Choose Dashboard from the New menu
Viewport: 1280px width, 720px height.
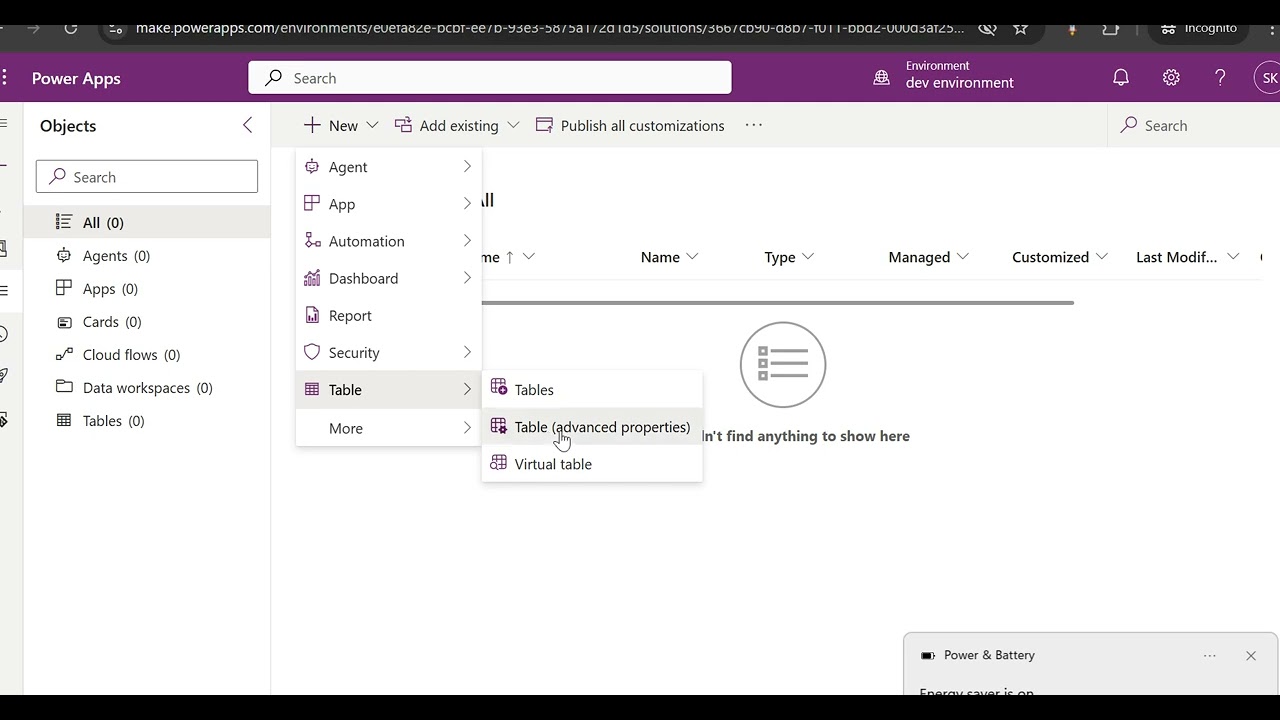tap(389, 278)
